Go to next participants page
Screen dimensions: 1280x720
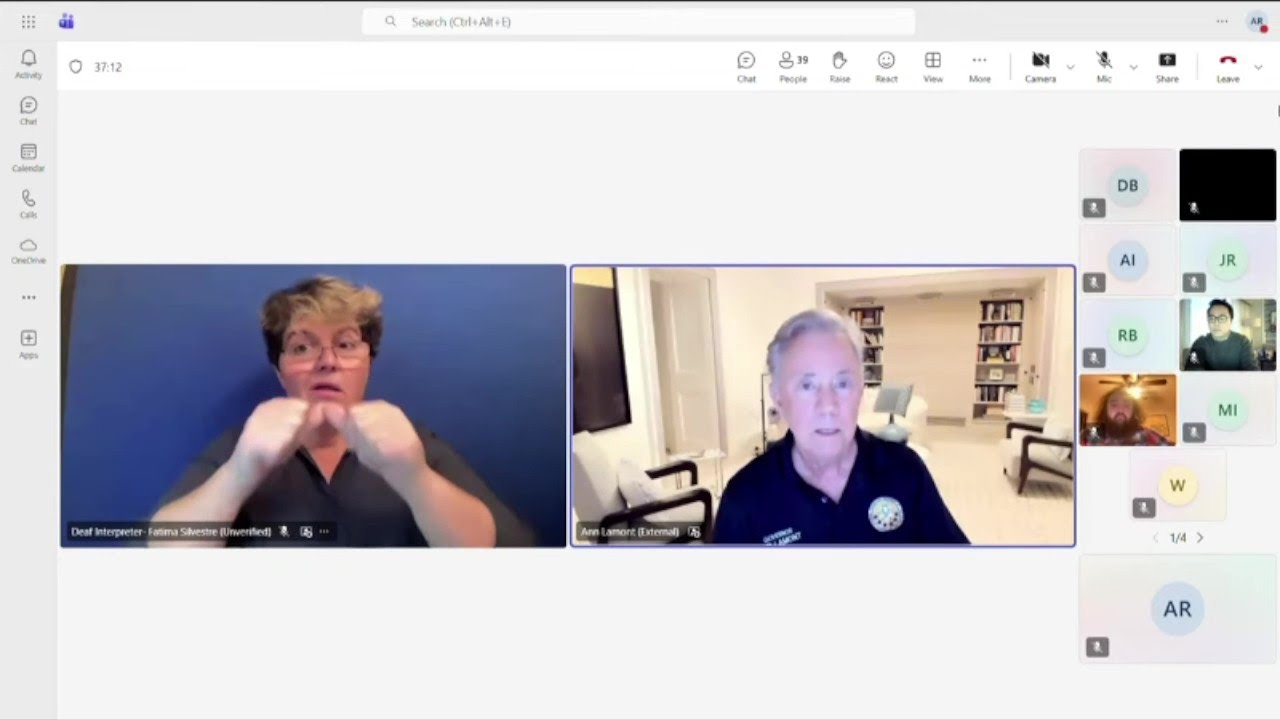tap(1200, 538)
